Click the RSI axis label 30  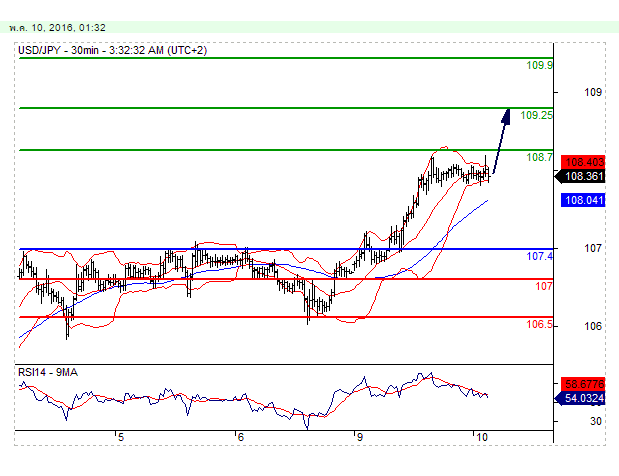point(596,422)
